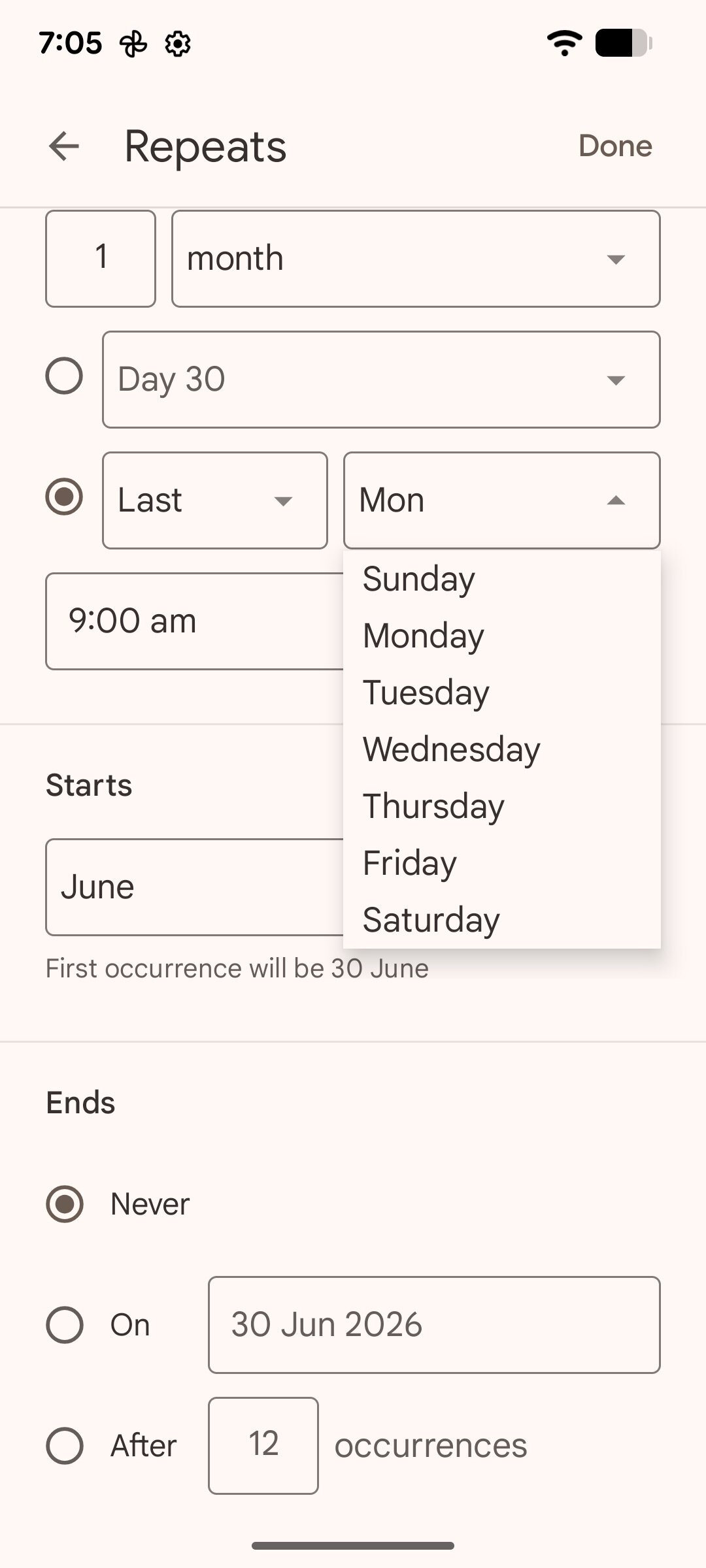The width and height of the screenshot is (706, 1568).
Task: Tap the 12 occurrences count field
Action: coord(263,1445)
